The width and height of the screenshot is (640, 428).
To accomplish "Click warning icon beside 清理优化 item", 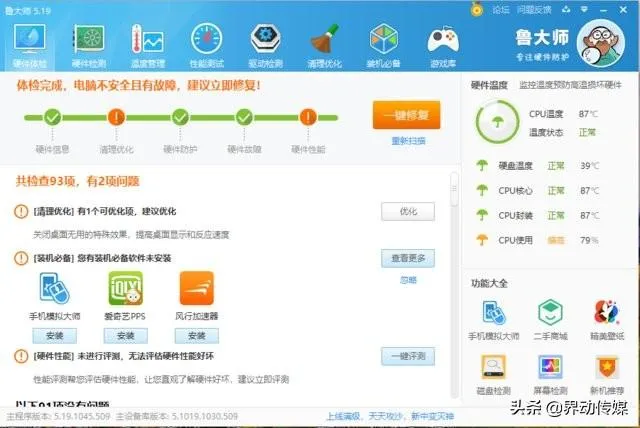I will (21, 211).
